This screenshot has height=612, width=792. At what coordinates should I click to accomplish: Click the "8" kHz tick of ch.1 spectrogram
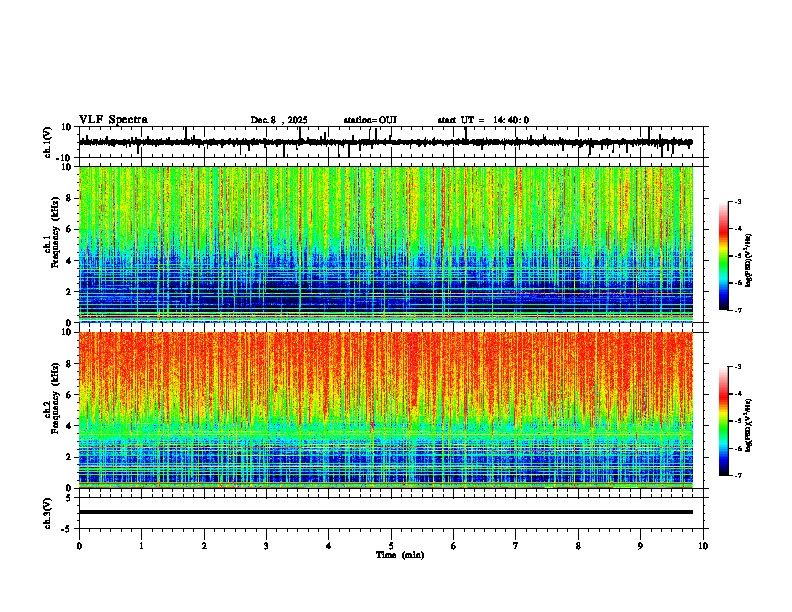[x=70, y=198]
